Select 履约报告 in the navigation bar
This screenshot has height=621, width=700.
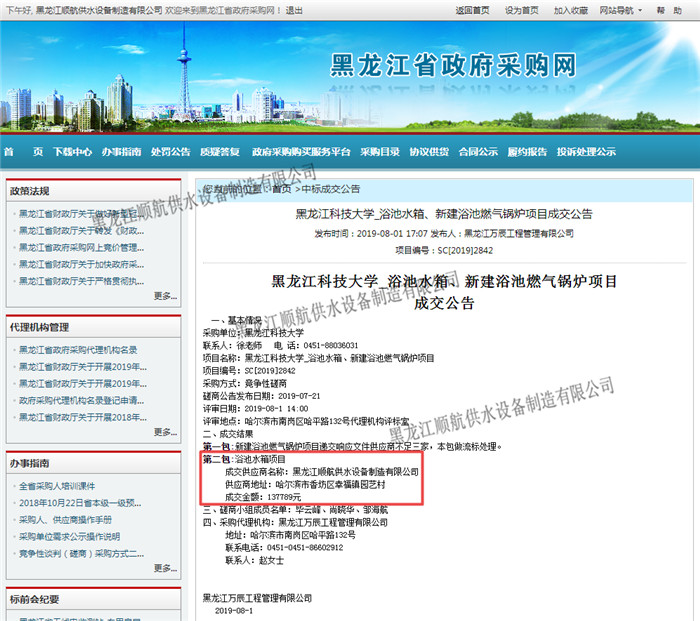click(x=527, y=152)
